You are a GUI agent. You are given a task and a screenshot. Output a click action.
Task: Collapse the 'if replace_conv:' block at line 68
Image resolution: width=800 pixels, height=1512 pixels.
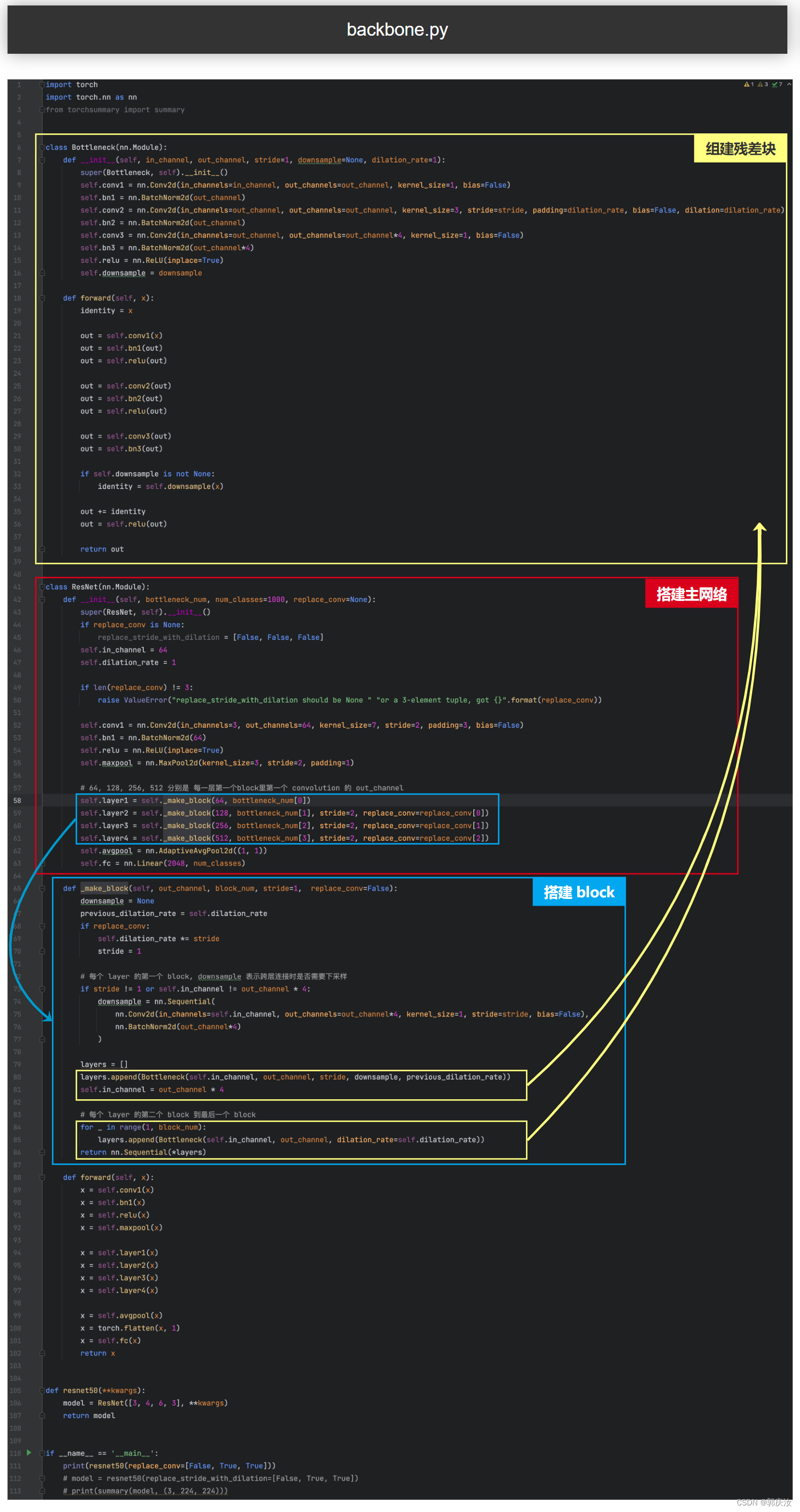click(42, 926)
